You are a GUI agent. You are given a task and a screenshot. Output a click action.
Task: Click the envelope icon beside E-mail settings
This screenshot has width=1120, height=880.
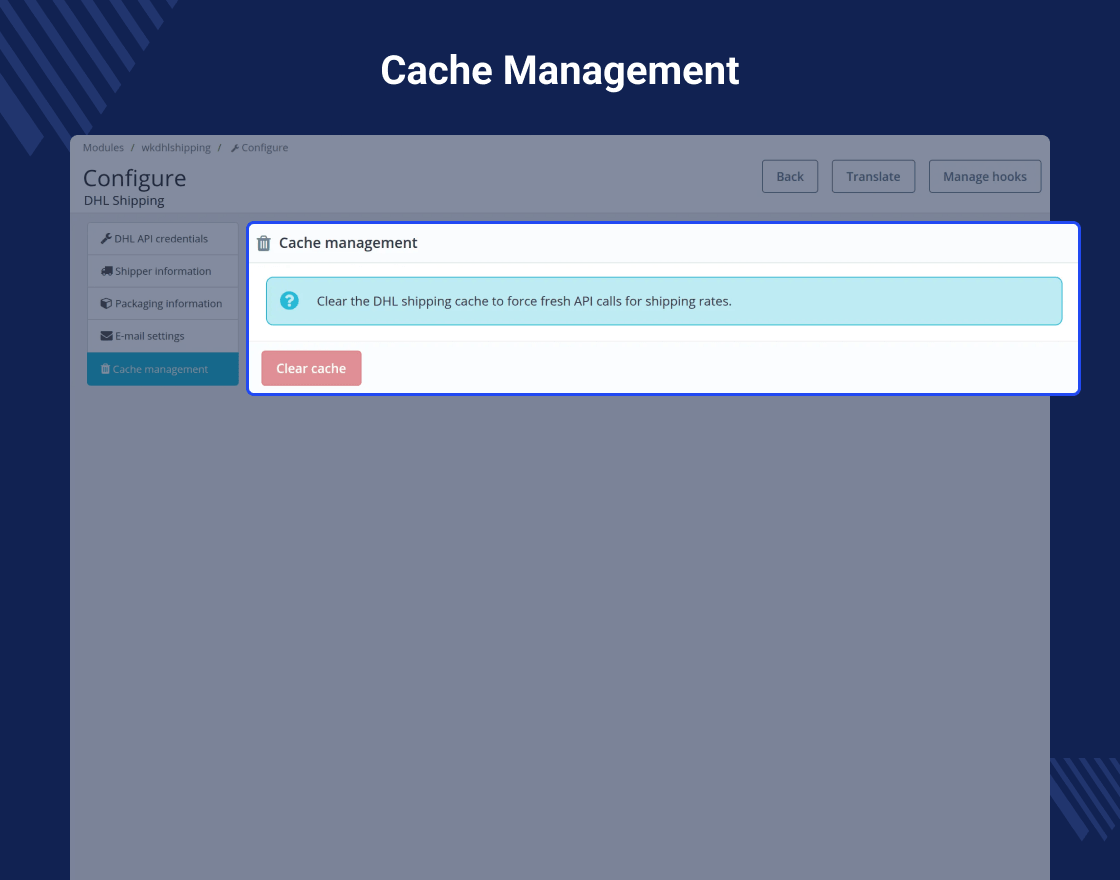point(106,336)
